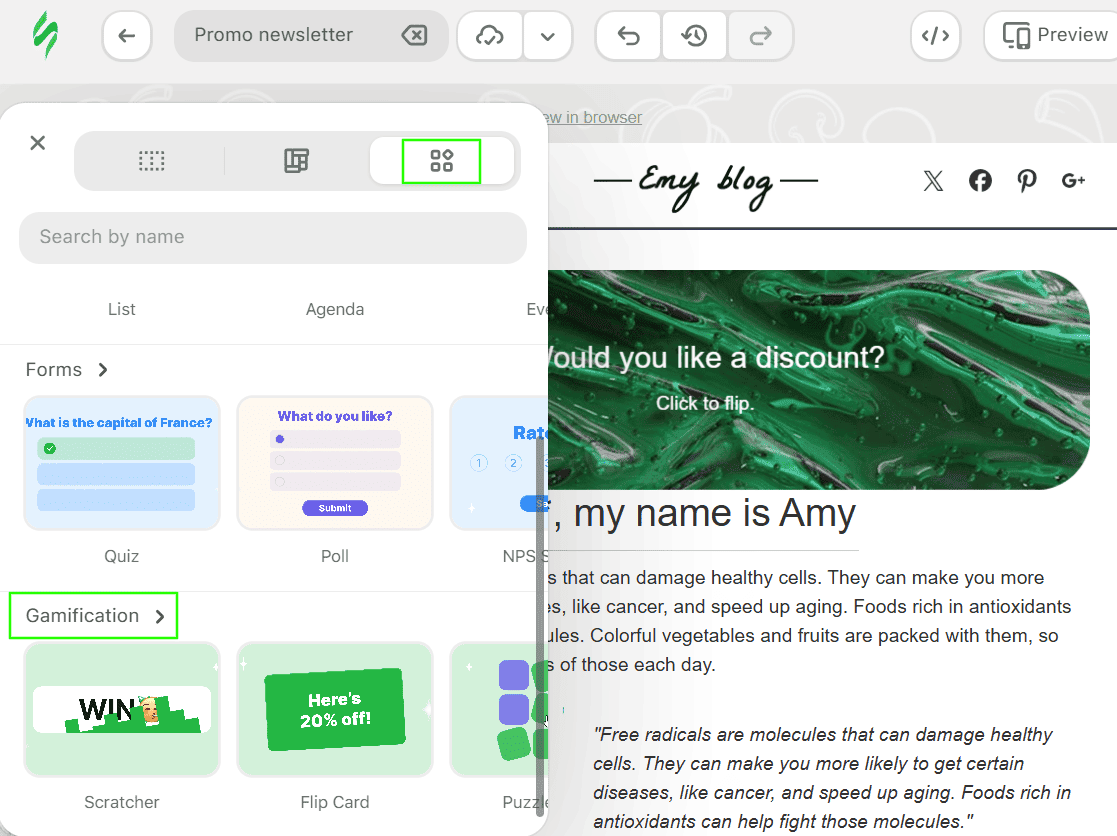Select the free radicals italic quote

pyautogui.click(x=832, y=778)
